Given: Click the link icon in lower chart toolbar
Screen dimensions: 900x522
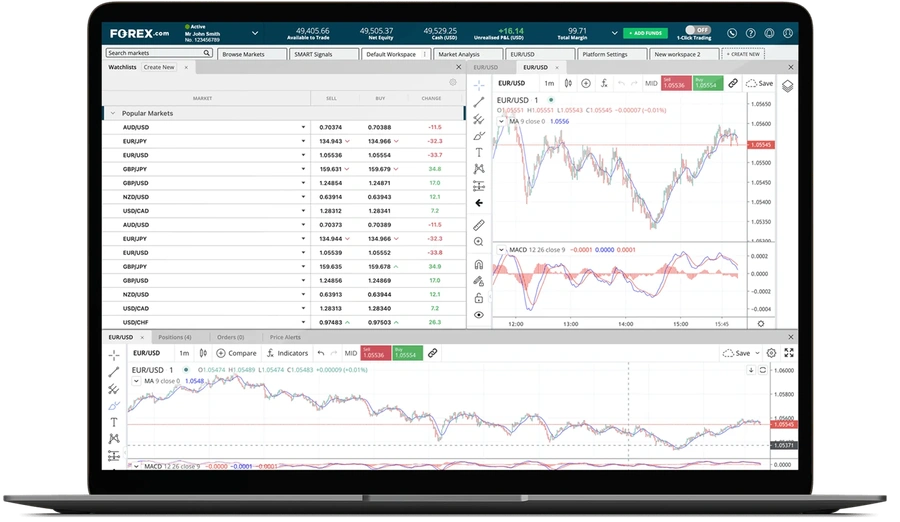Looking at the screenshot, I should tap(433, 353).
